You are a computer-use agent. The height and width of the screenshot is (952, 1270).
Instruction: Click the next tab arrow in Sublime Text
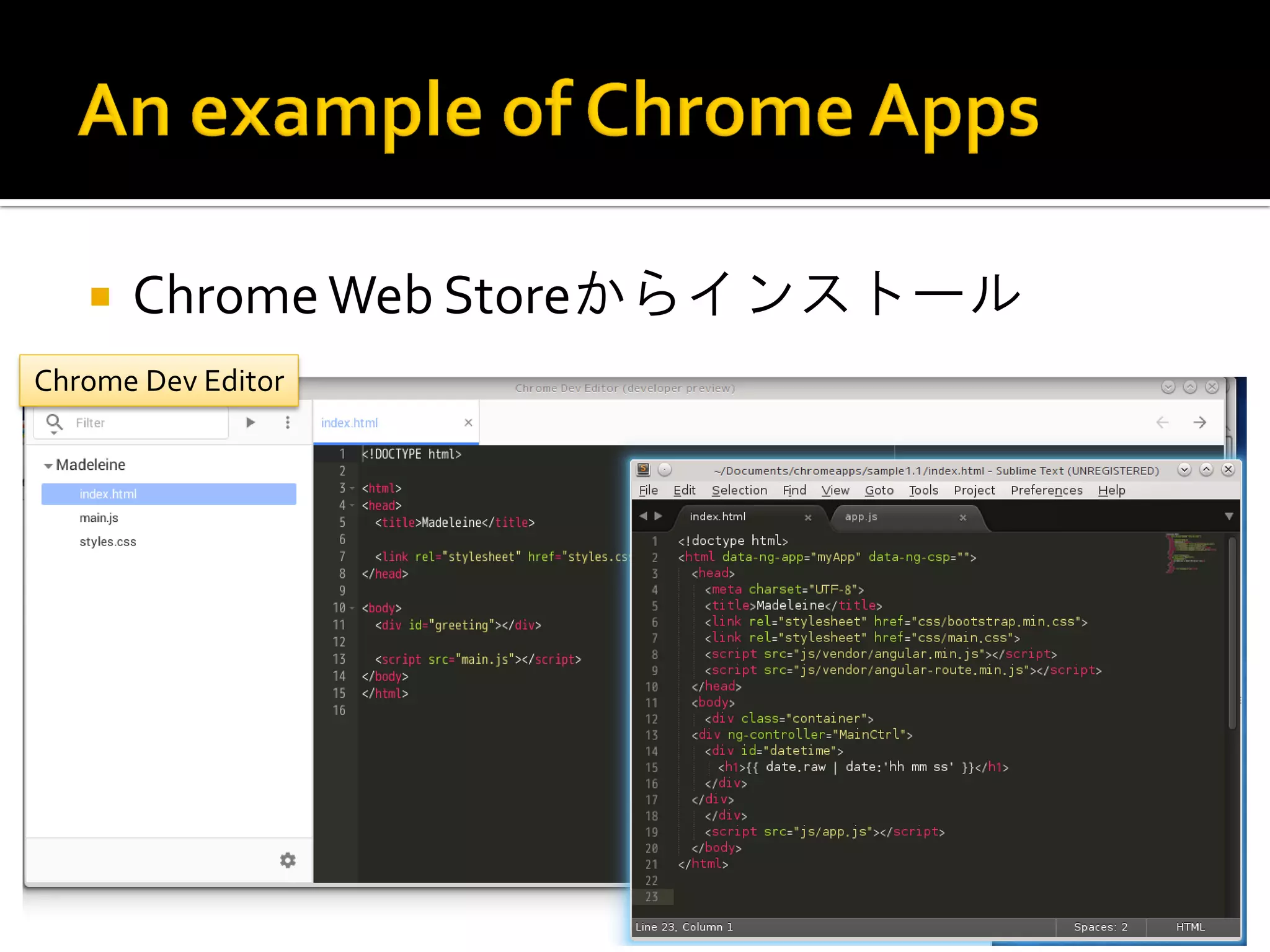click(659, 516)
